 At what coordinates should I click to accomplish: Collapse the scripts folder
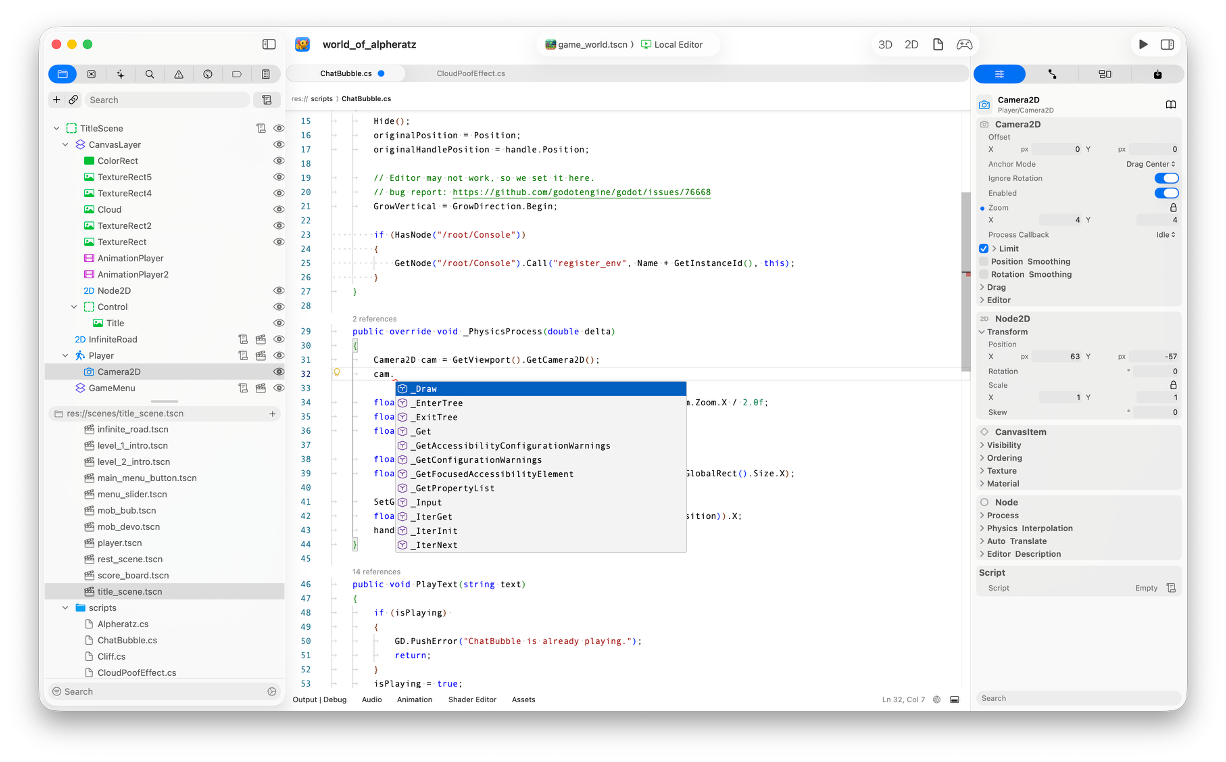[x=65, y=608]
